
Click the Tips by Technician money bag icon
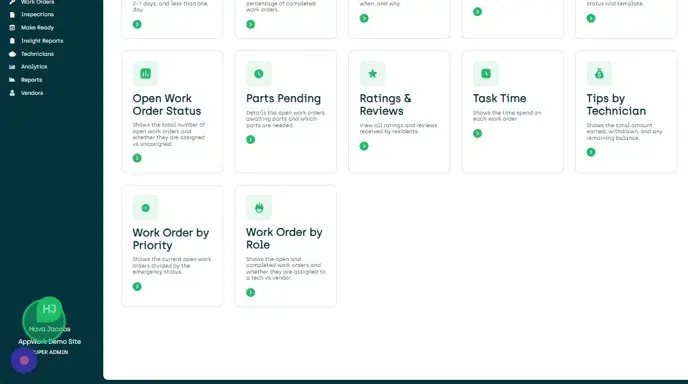pyautogui.click(x=599, y=74)
